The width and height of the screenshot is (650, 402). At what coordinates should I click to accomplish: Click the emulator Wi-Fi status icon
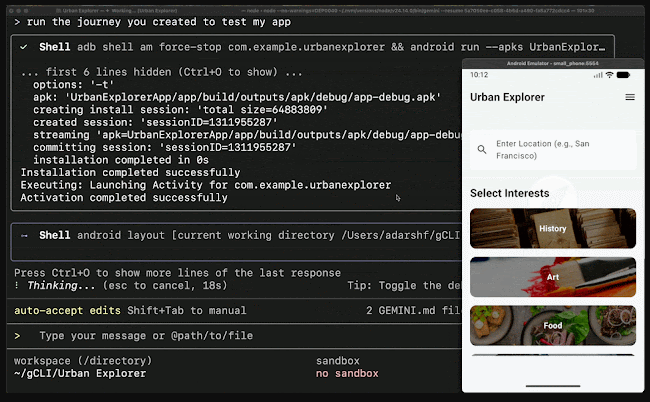click(608, 75)
